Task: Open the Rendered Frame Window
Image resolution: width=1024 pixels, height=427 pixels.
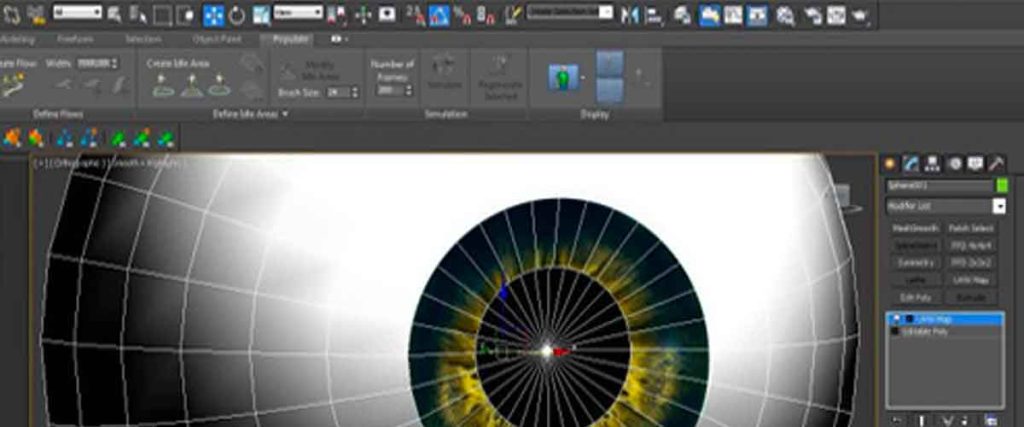Action: click(836, 14)
